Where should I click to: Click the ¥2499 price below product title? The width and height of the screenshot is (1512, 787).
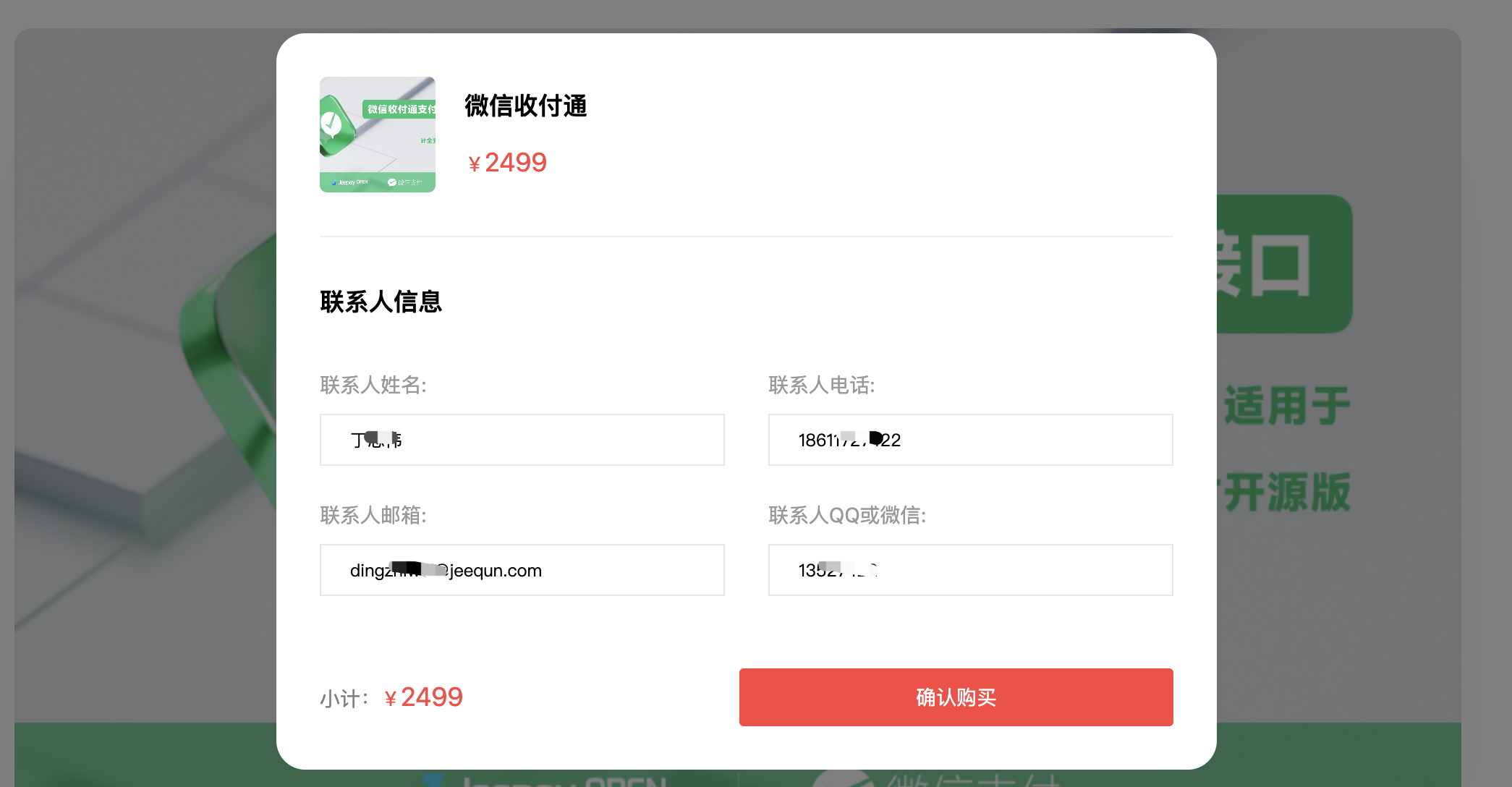point(507,163)
